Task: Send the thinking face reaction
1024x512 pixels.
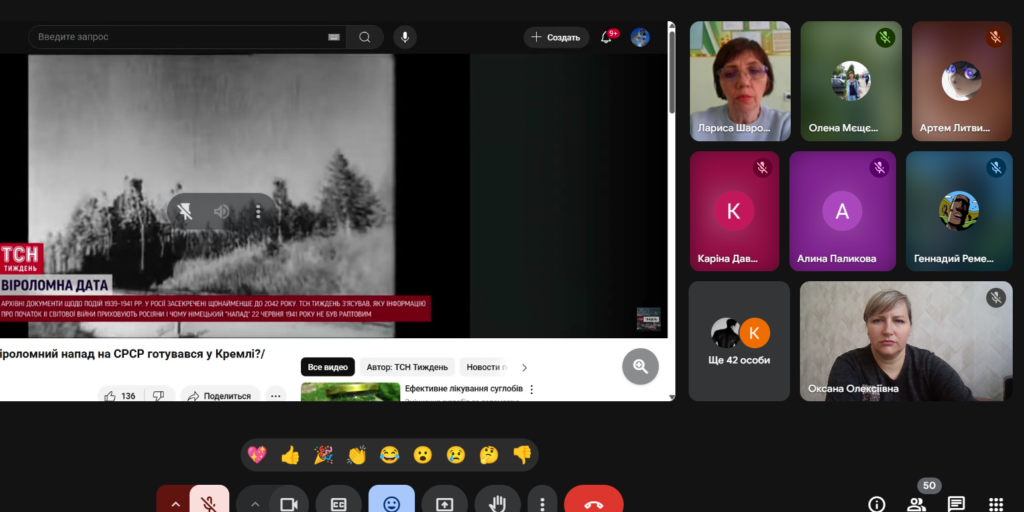Action: click(x=489, y=455)
